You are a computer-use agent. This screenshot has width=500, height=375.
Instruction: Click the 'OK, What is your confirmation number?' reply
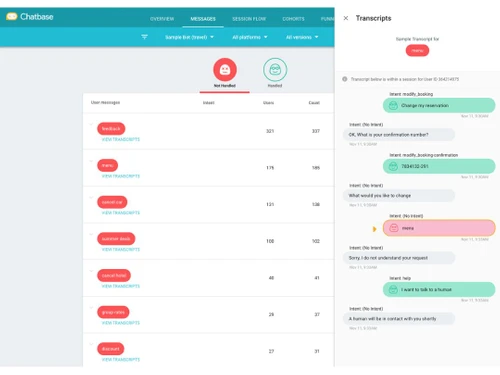pyautogui.click(x=399, y=135)
